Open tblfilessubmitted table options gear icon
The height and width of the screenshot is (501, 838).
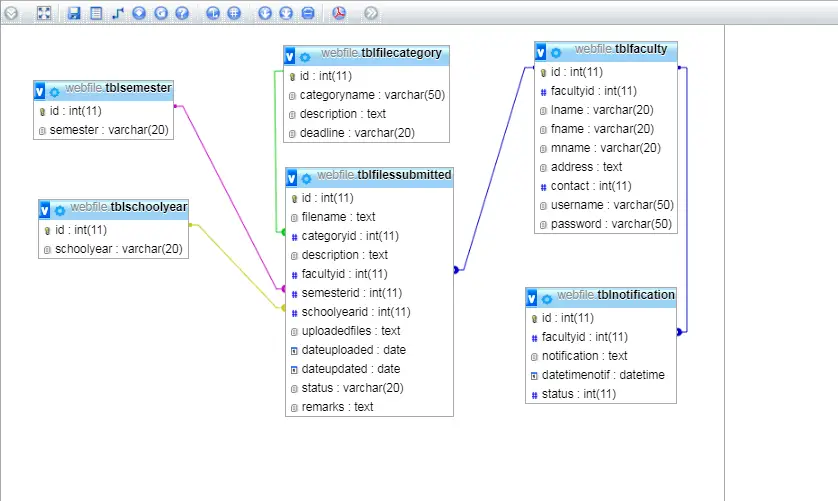306,178
